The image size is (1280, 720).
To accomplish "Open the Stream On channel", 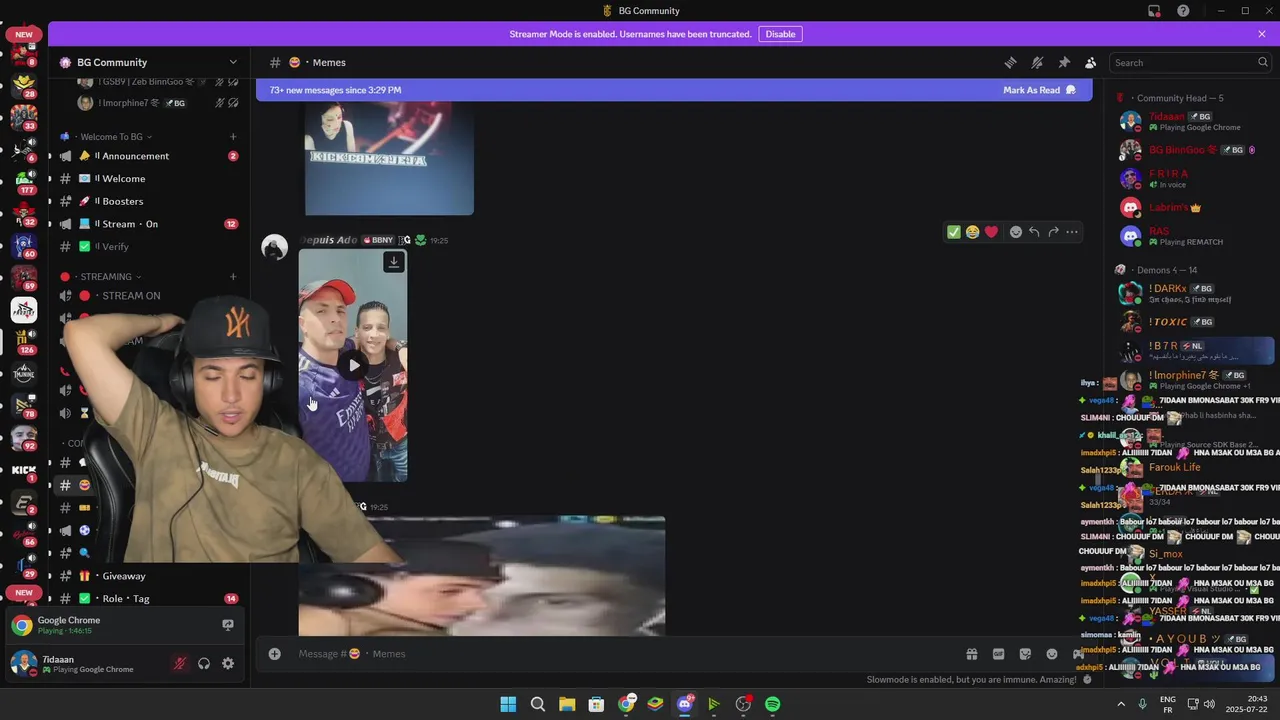I will point(150,224).
